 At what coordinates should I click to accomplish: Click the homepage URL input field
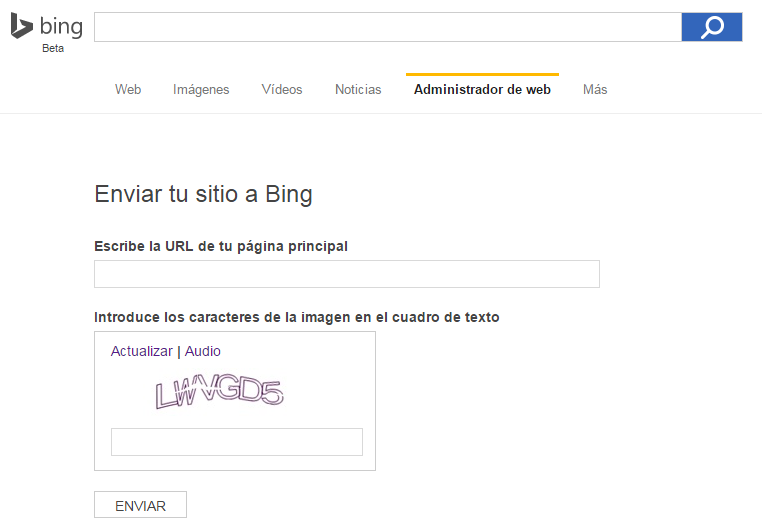point(346,274)
